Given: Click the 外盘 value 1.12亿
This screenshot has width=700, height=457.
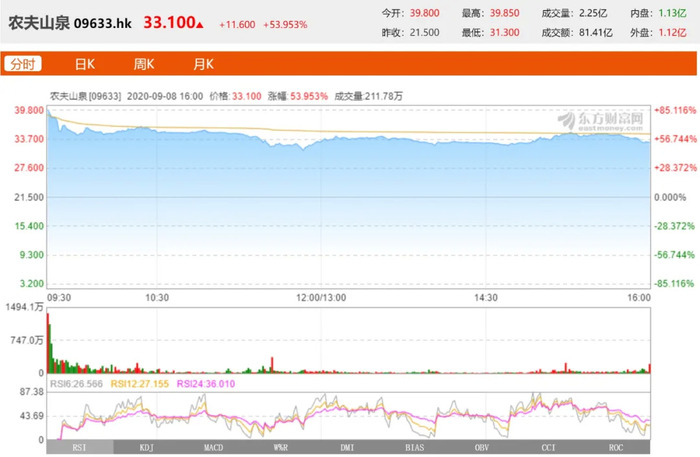Looking at the screenshot, I should point(672,33).
